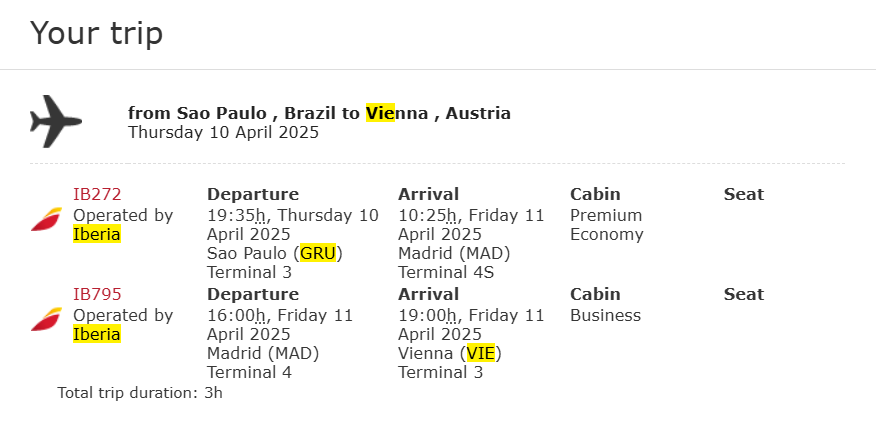Click the Thursday 10 April 2025 trip date
Screen dimensions: 876x431
223,132
